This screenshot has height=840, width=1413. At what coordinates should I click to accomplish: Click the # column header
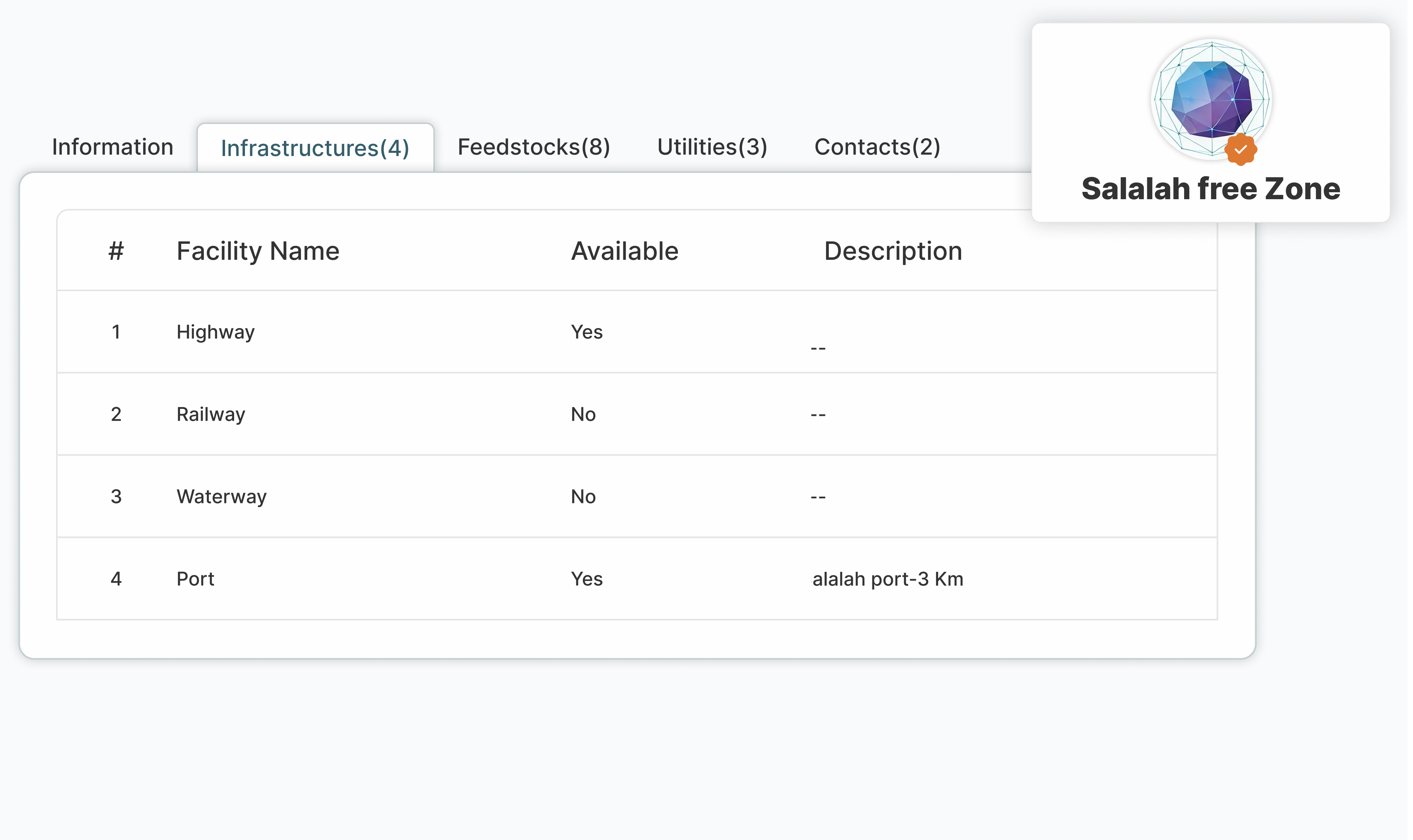[x=116, y=251]
